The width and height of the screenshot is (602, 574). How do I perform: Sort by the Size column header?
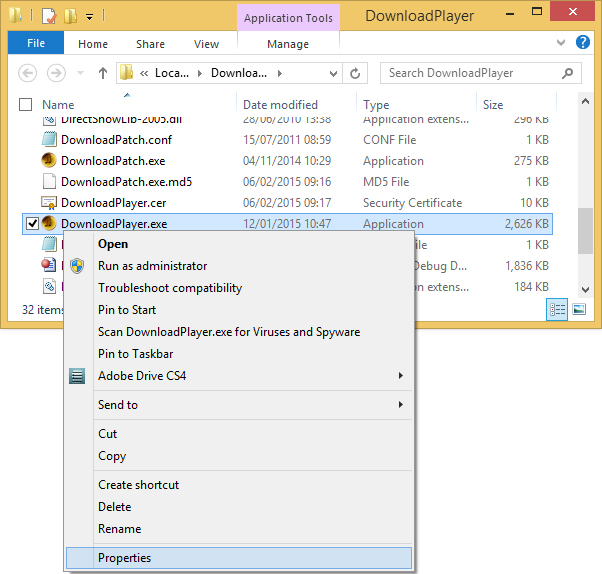point(493,105)
